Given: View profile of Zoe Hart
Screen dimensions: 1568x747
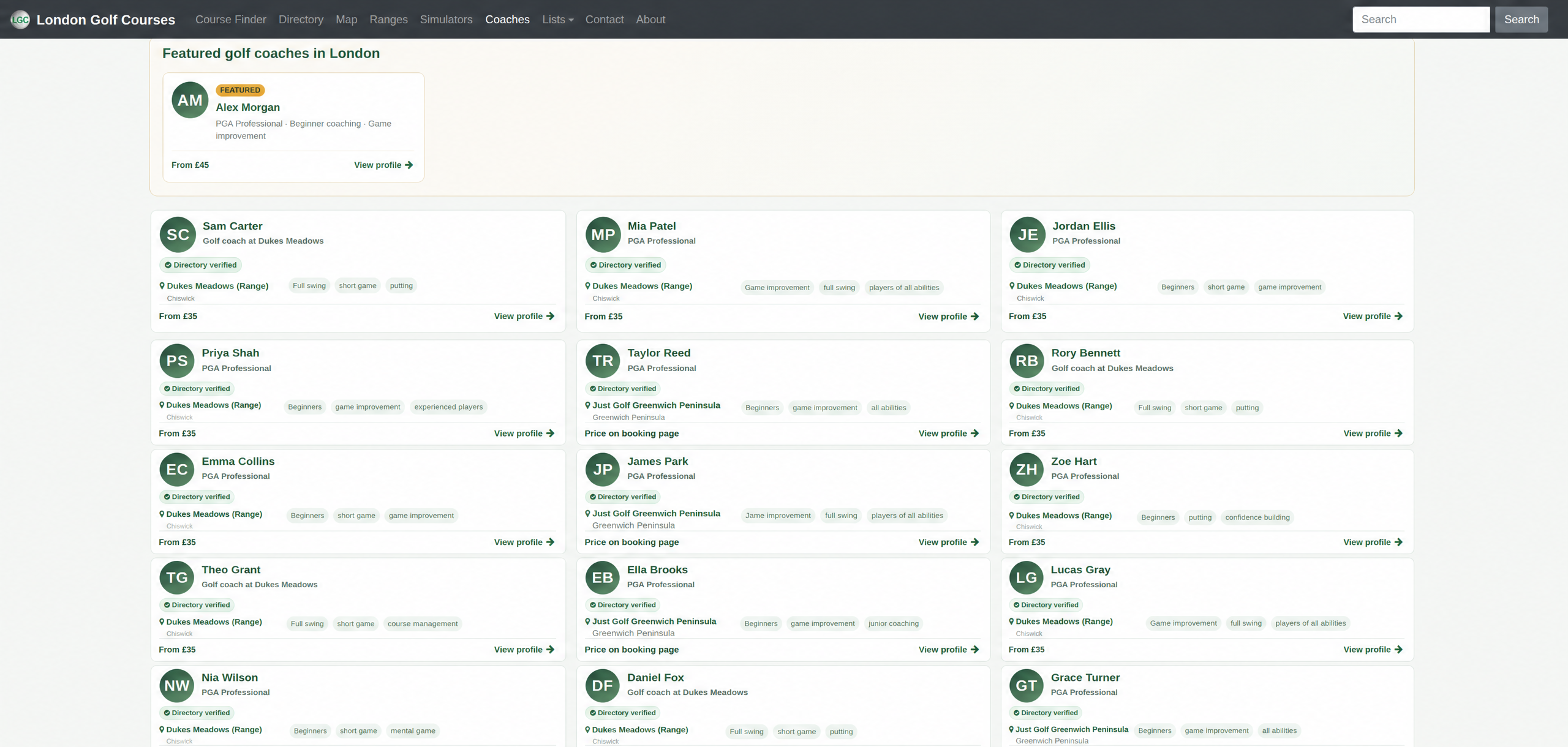Looking at the screenshot, I should pos(1373,542).
